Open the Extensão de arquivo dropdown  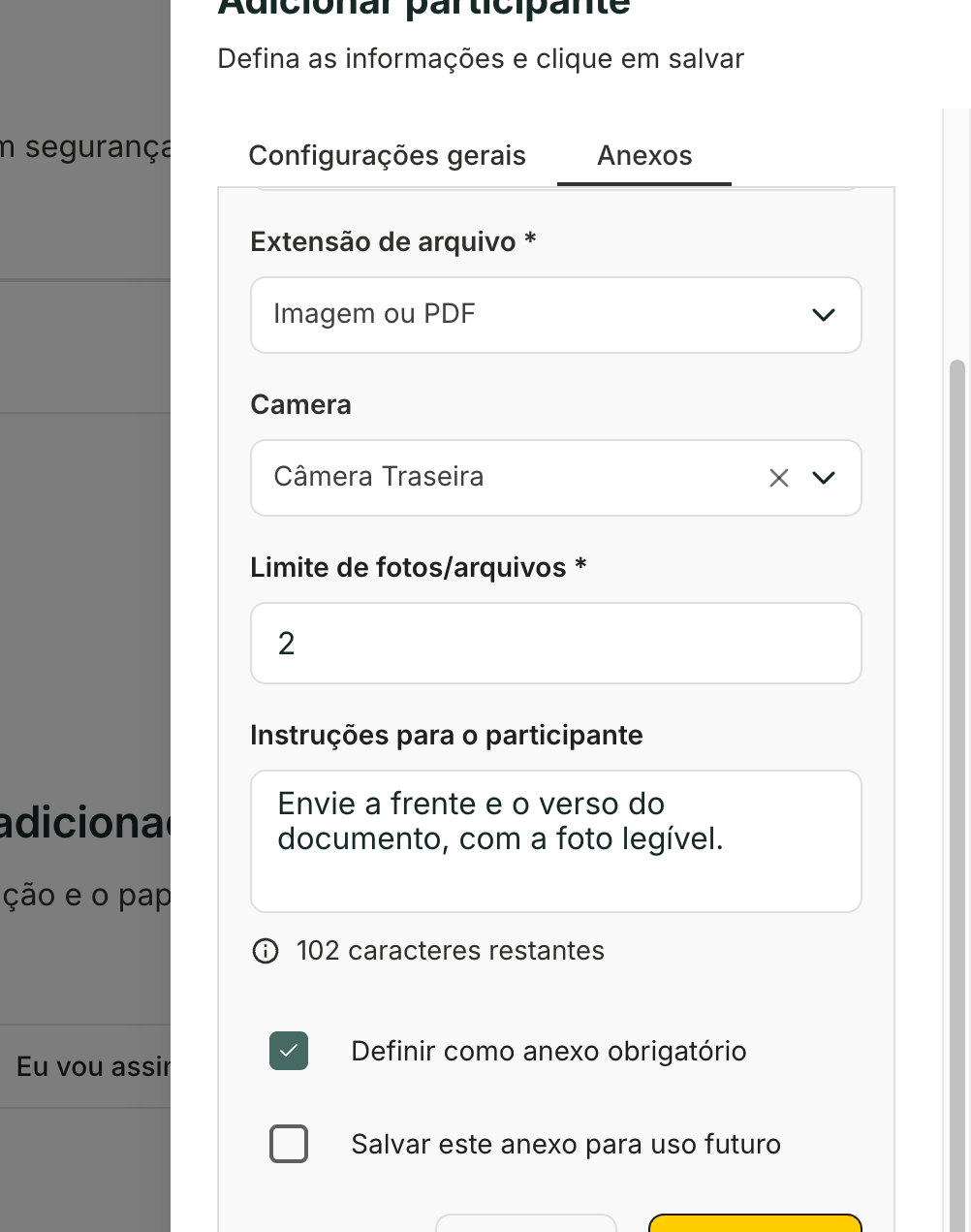556,315
